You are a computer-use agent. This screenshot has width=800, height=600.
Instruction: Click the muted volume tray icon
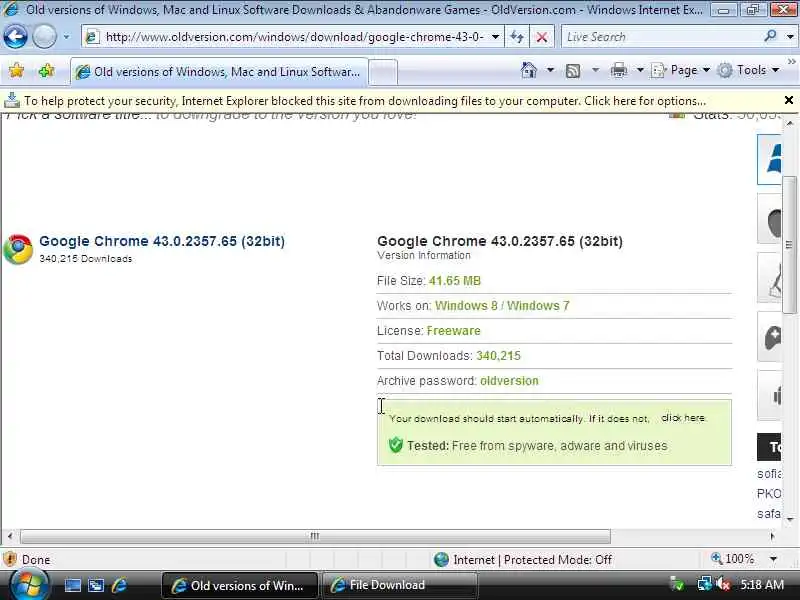click(722, 584)
